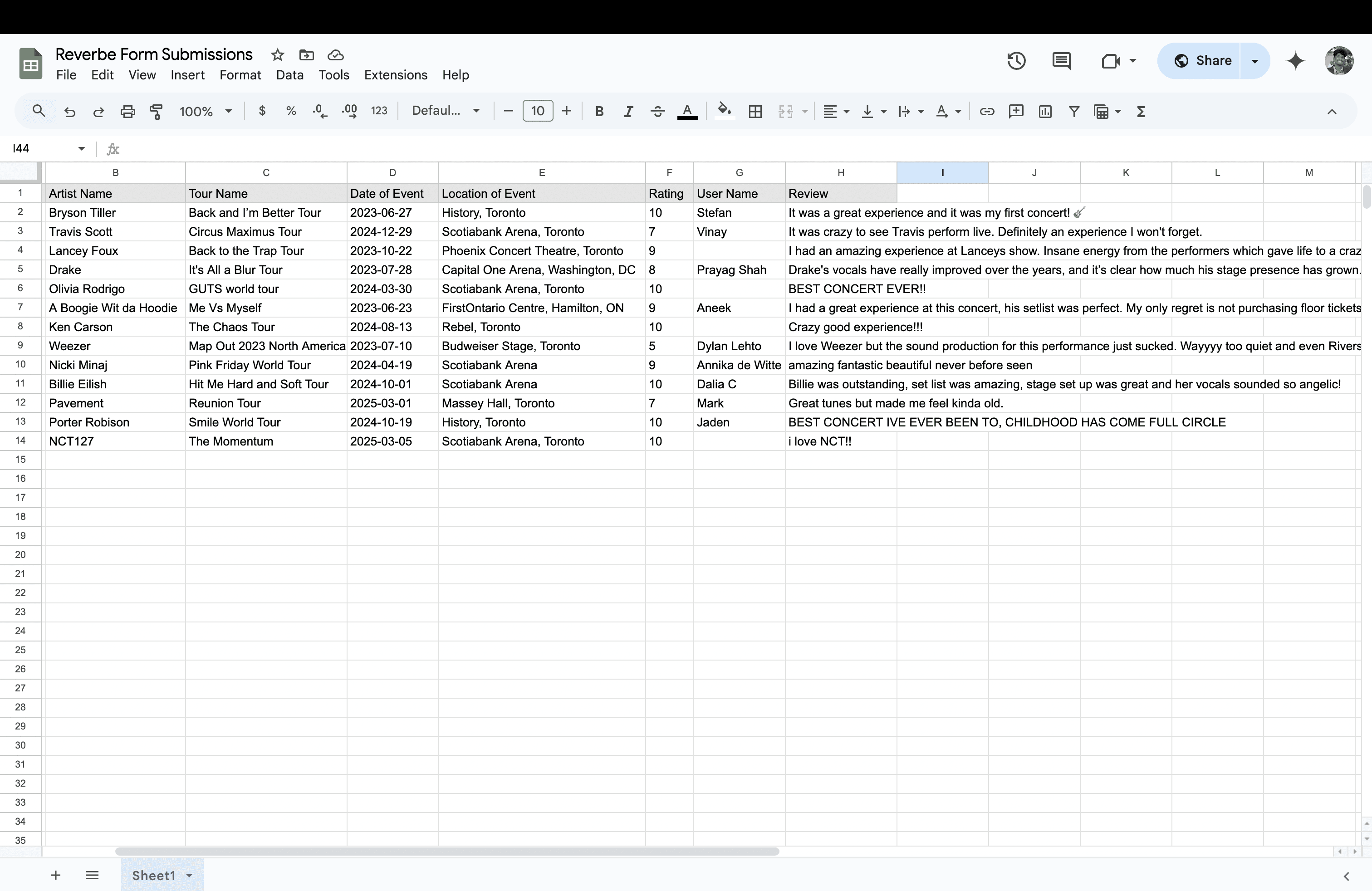Open version history clock icon
The image size is (1372, 891).
pos(1016,60)
